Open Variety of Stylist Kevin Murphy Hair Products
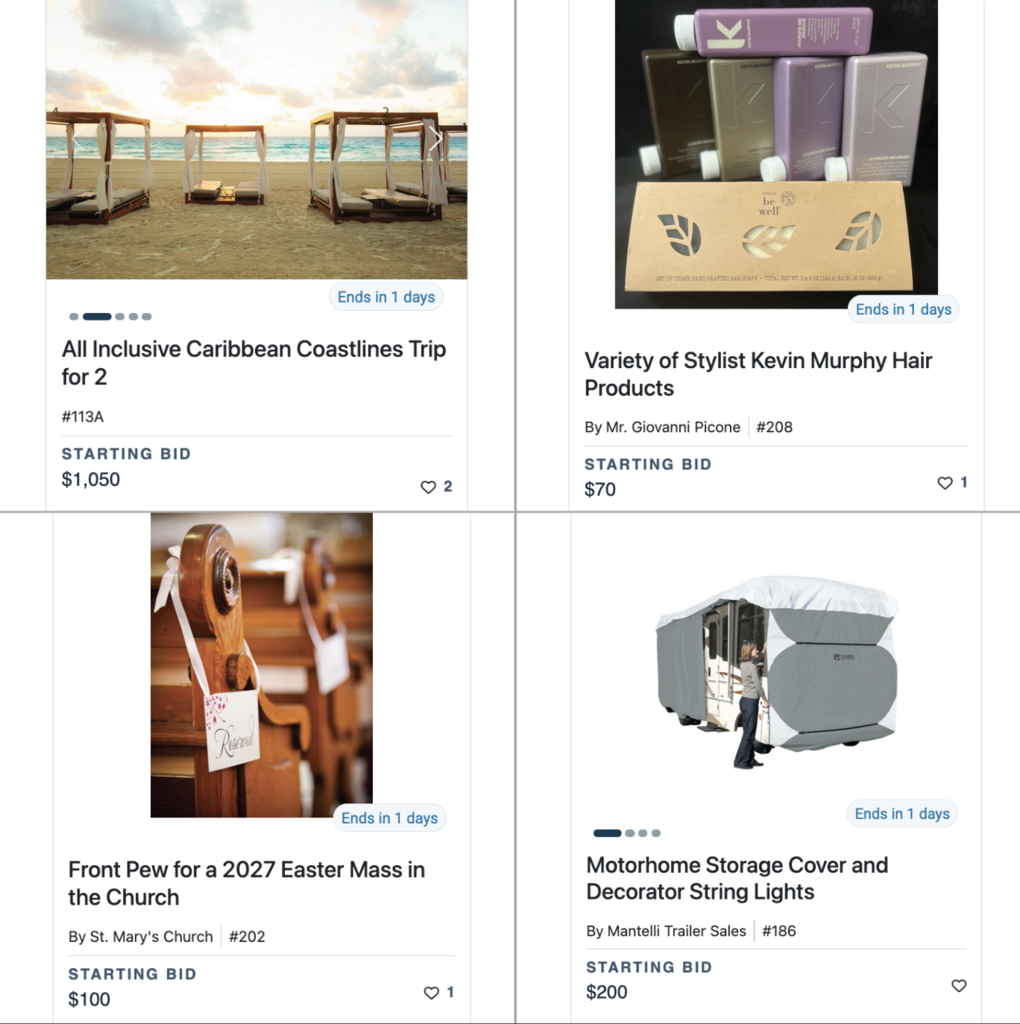Image resolution: width=1020 pixels, height=1024 pixels. pos(758,374)
